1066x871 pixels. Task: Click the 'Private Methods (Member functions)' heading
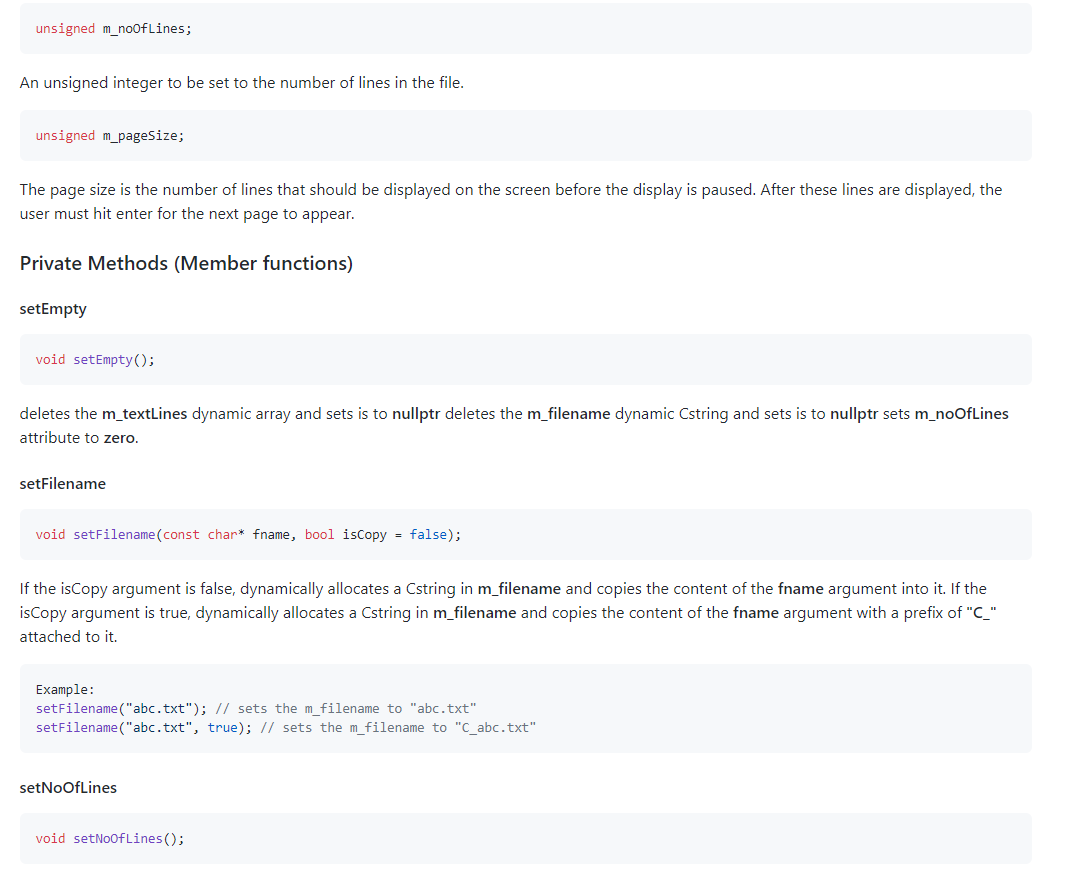pyautogui.click(x=186, y=263)
